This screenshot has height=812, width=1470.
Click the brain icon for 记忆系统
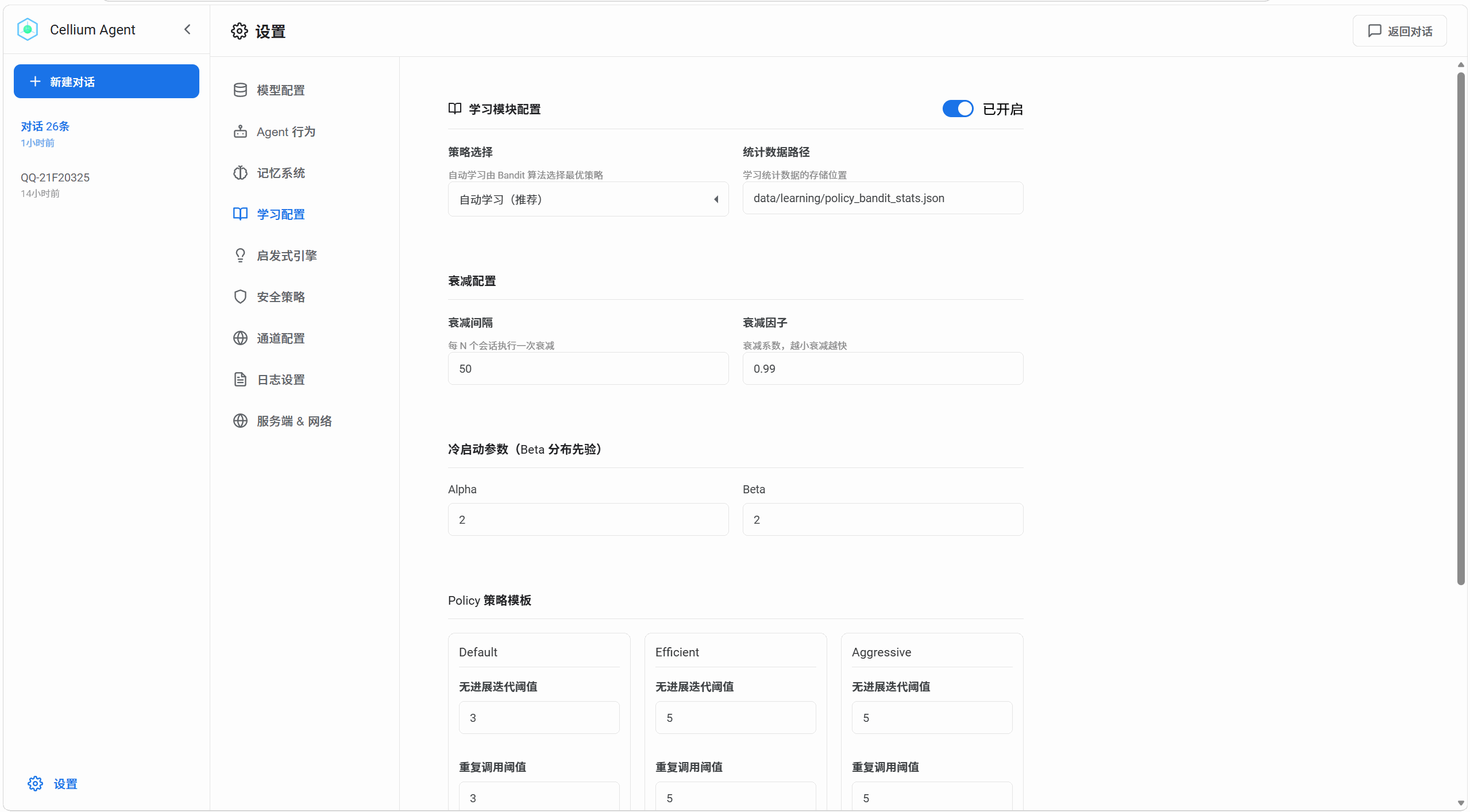pos(240,173)
